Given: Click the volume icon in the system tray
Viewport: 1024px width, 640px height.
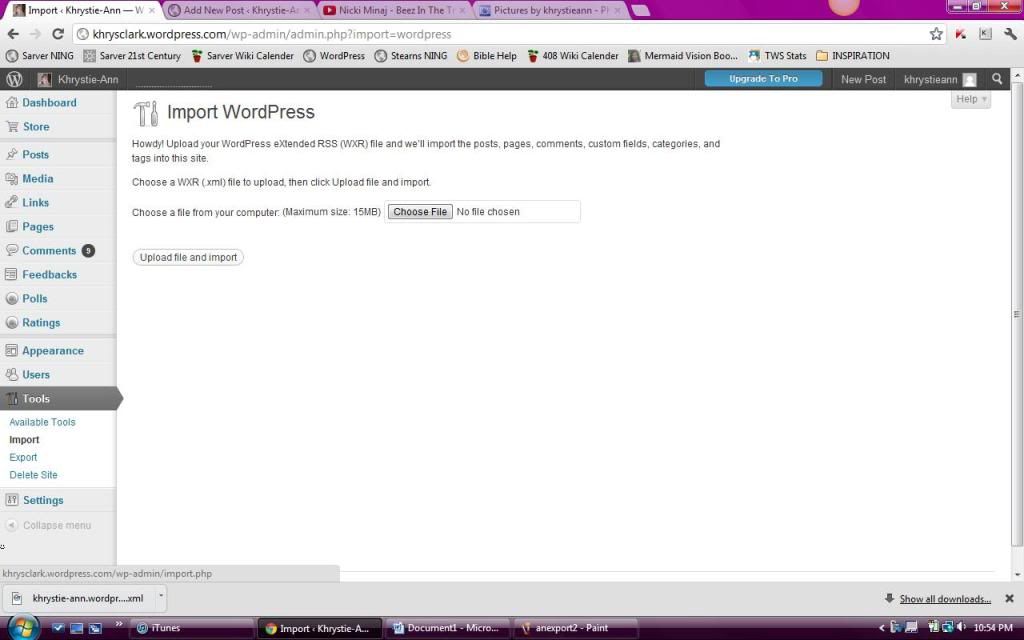Looking at the screenshot, I should [x=961, y=628].
